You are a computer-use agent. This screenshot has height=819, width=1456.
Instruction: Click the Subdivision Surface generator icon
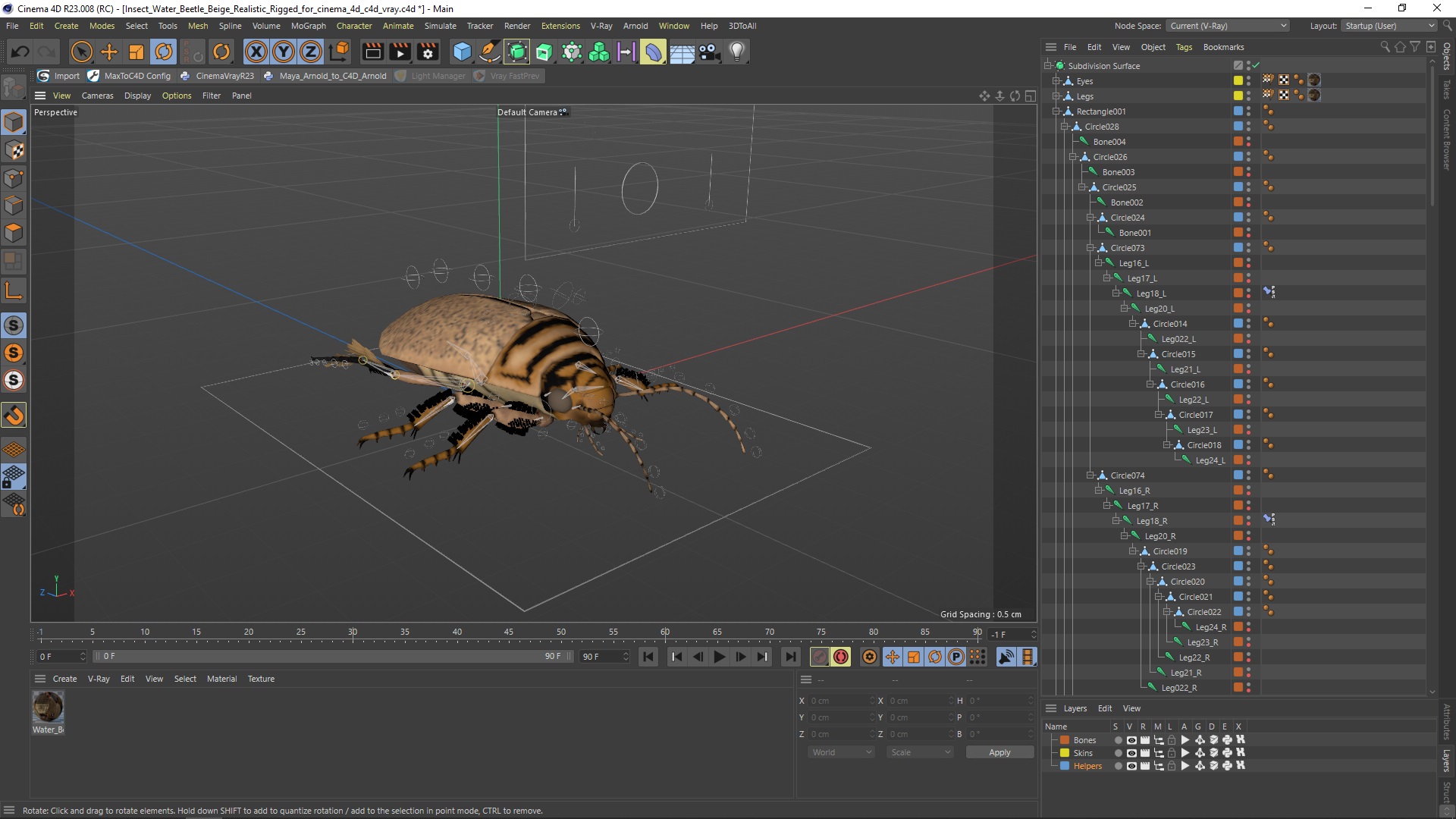click(517, 52)
